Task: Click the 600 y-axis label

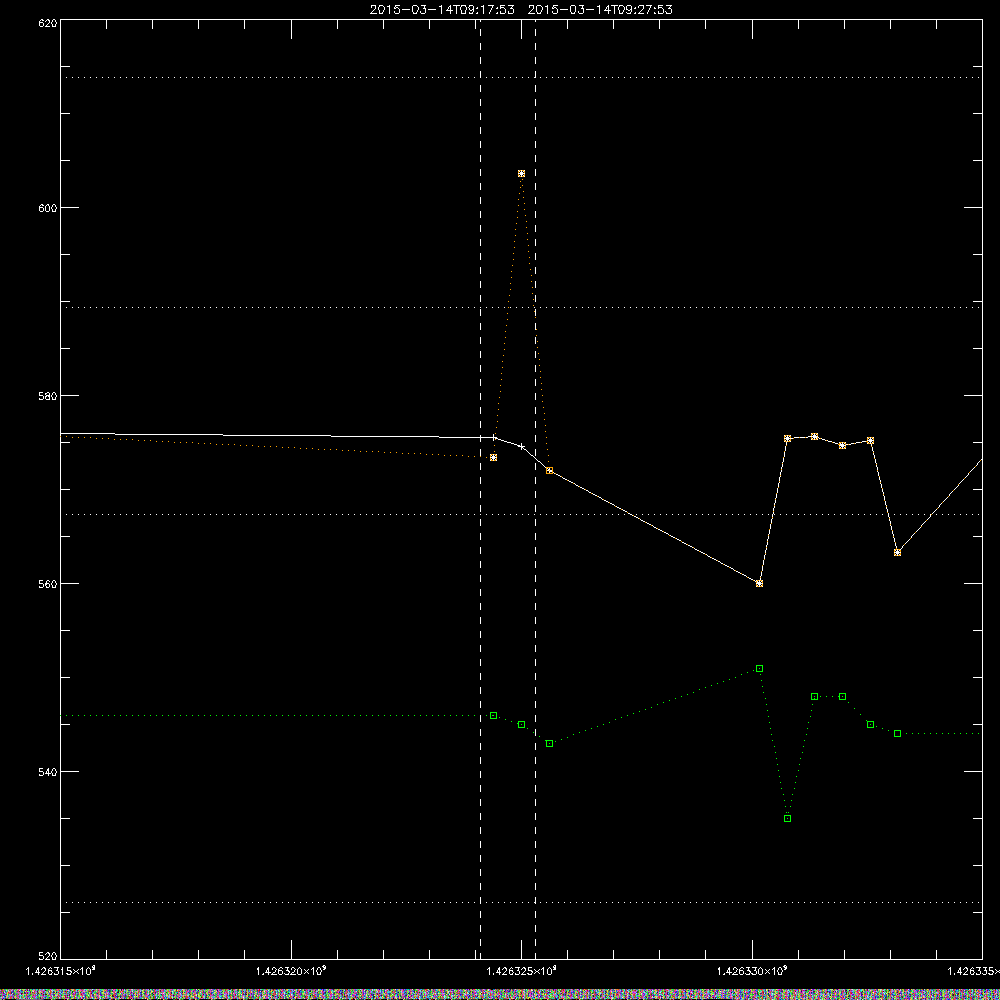Action: tap(48, 208)
